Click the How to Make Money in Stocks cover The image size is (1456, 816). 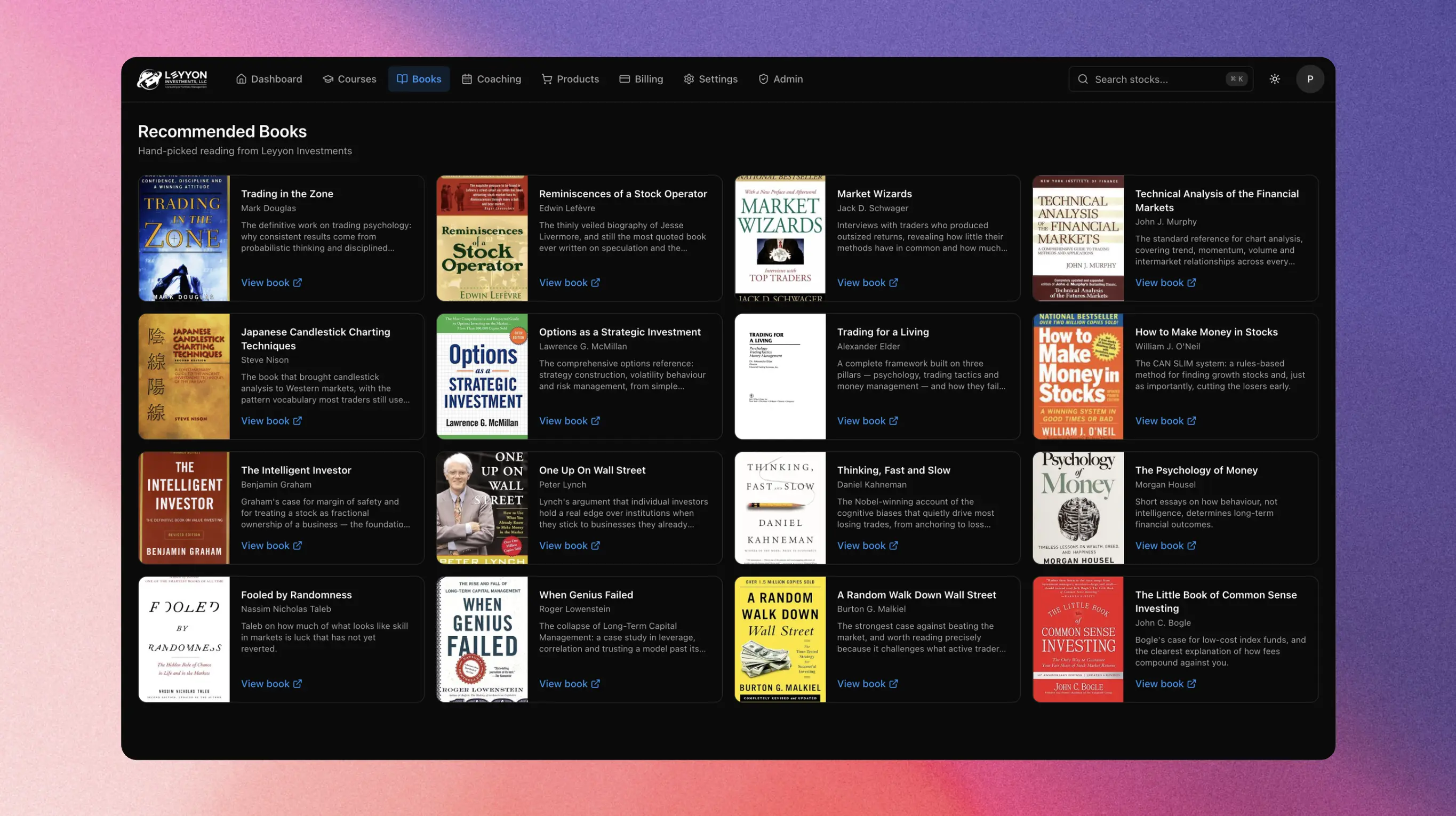tap(1078, 377)
